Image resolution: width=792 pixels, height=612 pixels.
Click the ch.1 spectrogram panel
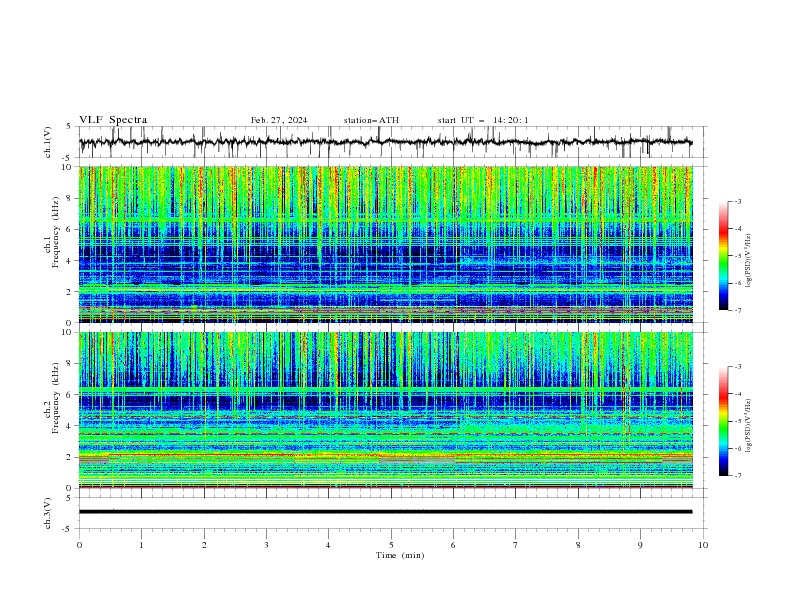[x=385, y=244]
